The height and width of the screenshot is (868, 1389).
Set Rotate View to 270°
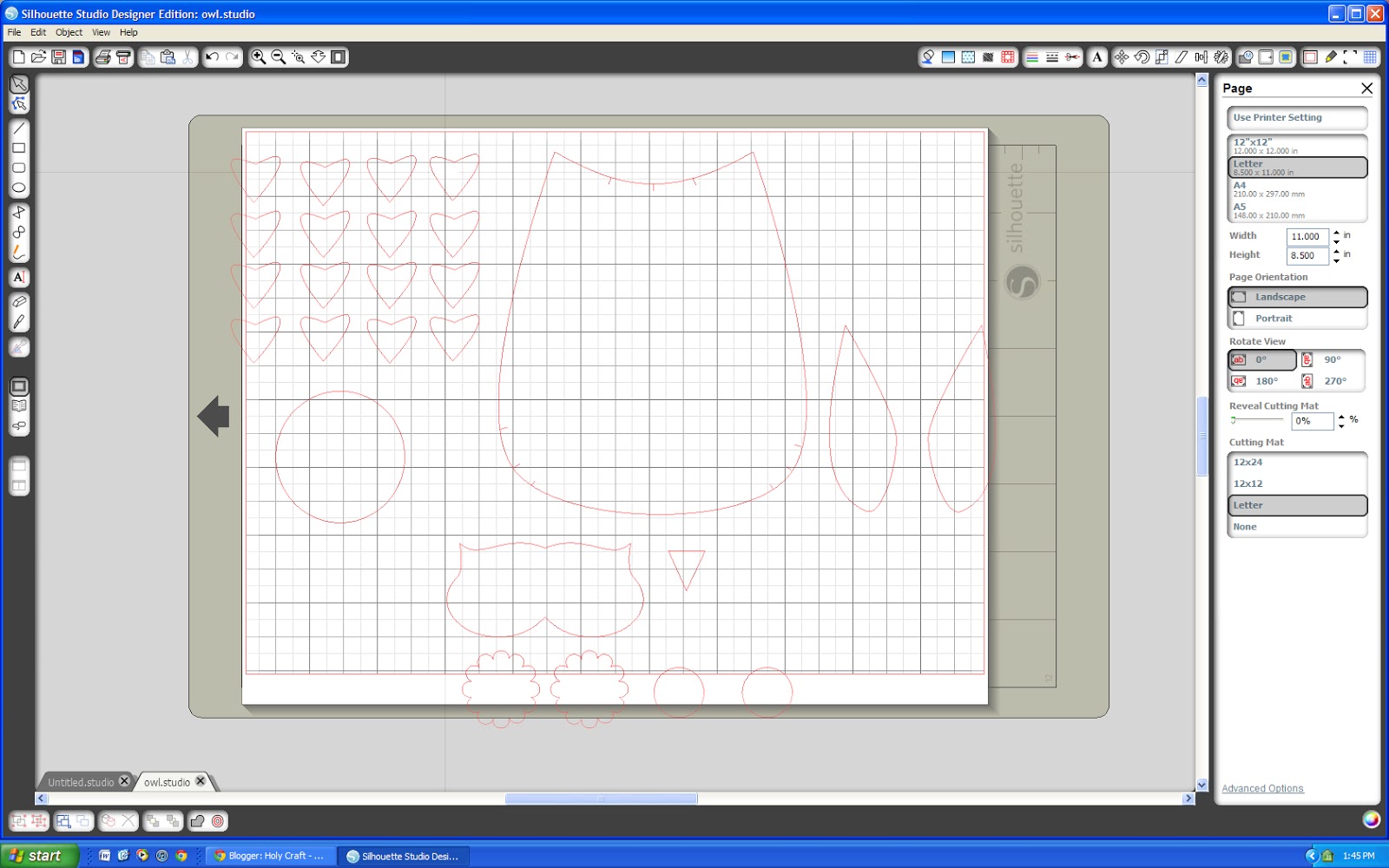coord(1333,381)
